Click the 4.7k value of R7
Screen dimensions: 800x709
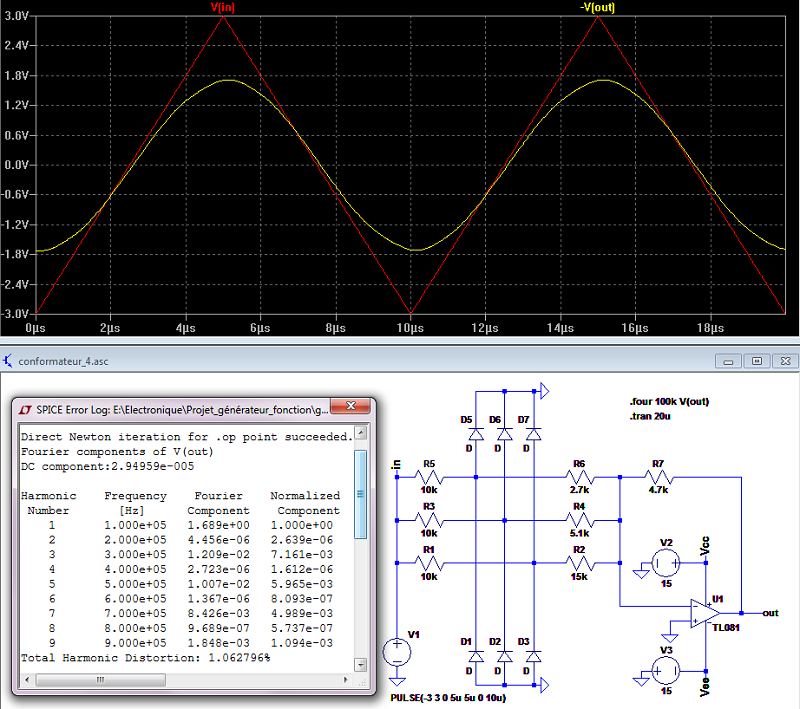pos(658,490)
